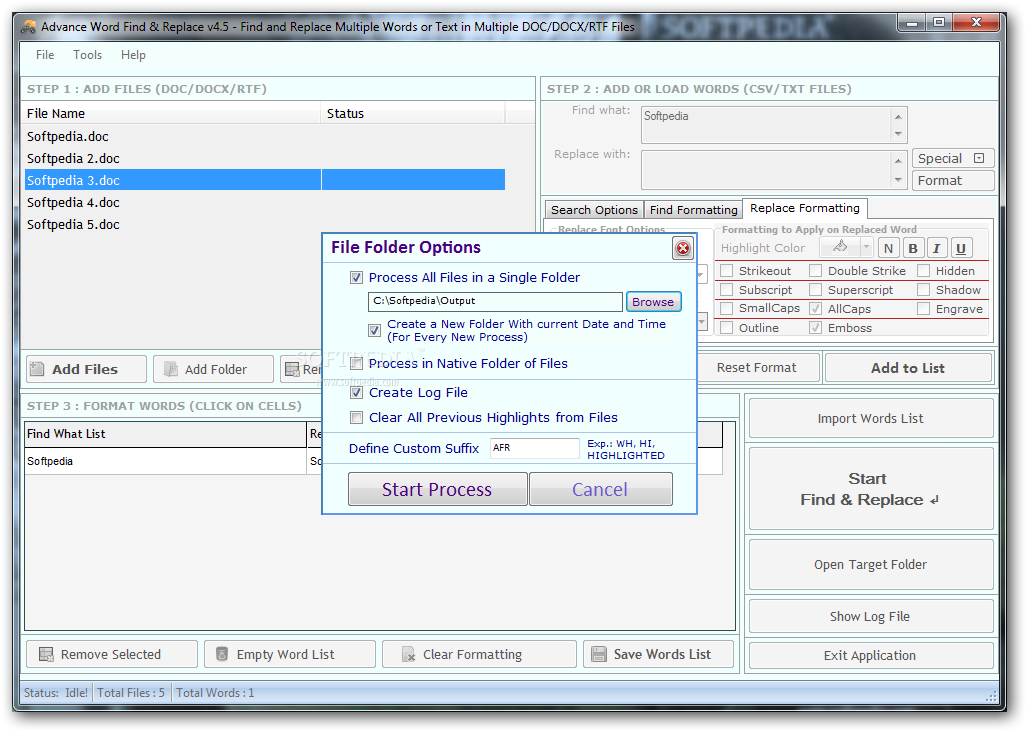Click the Empty Word List button
Image resolution: width=1027 pixels, height=732 pixels.
(x=289, y=654)
